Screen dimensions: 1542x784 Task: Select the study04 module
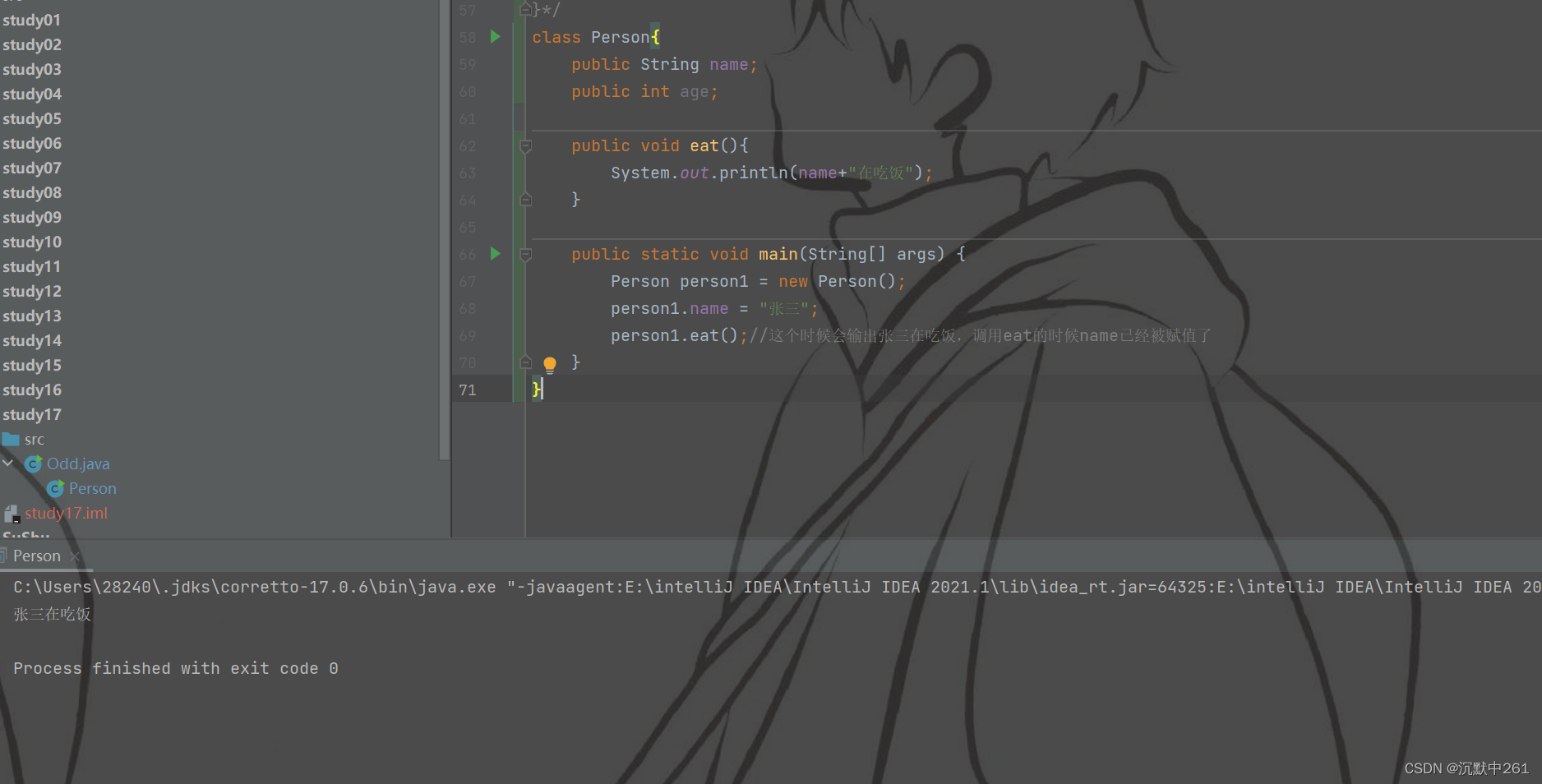click(31, 94)
